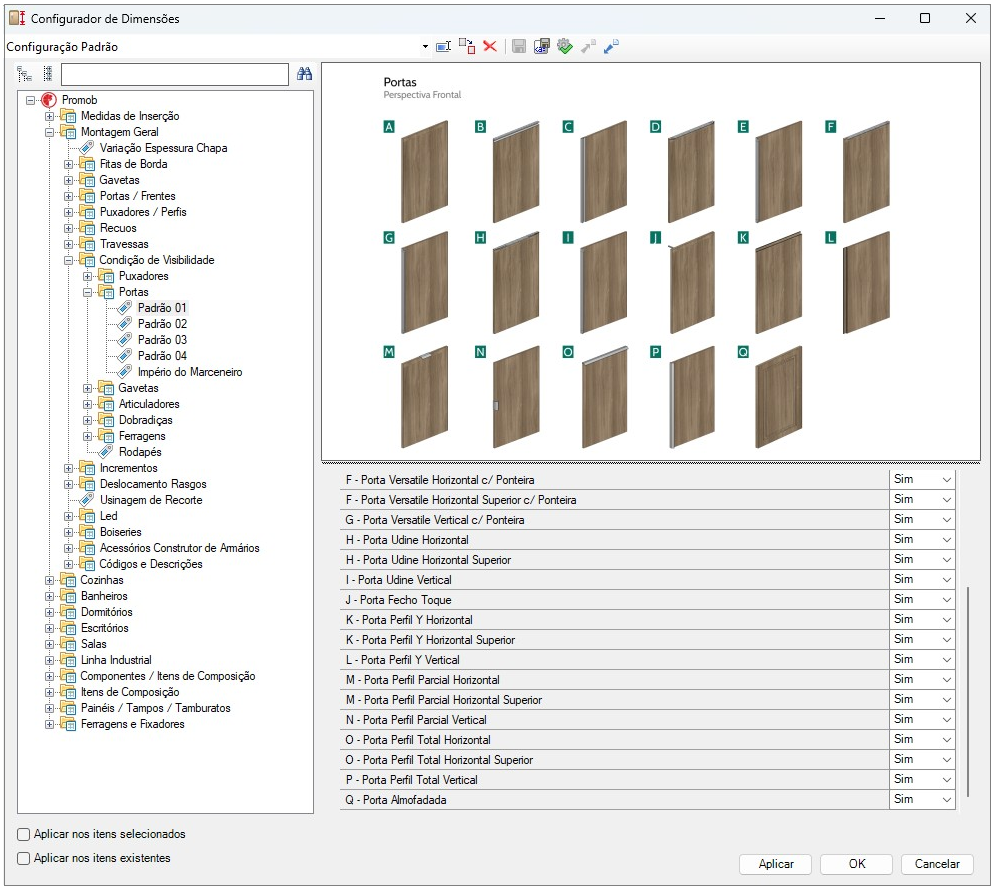
Task: Enable Aplicar nos itens existentes checkbox
Action: click(x=24, y=859)
